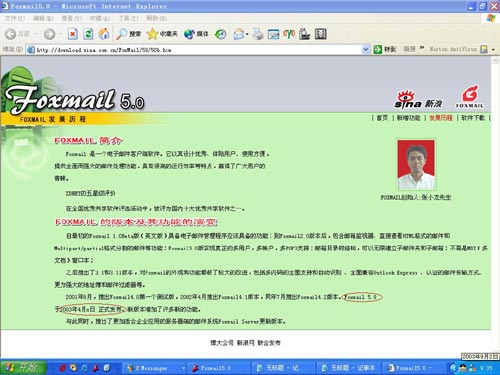Open the 2 Messenger taskbar group
This screenshot has width=500, height=375.
[x=154, y=368]
